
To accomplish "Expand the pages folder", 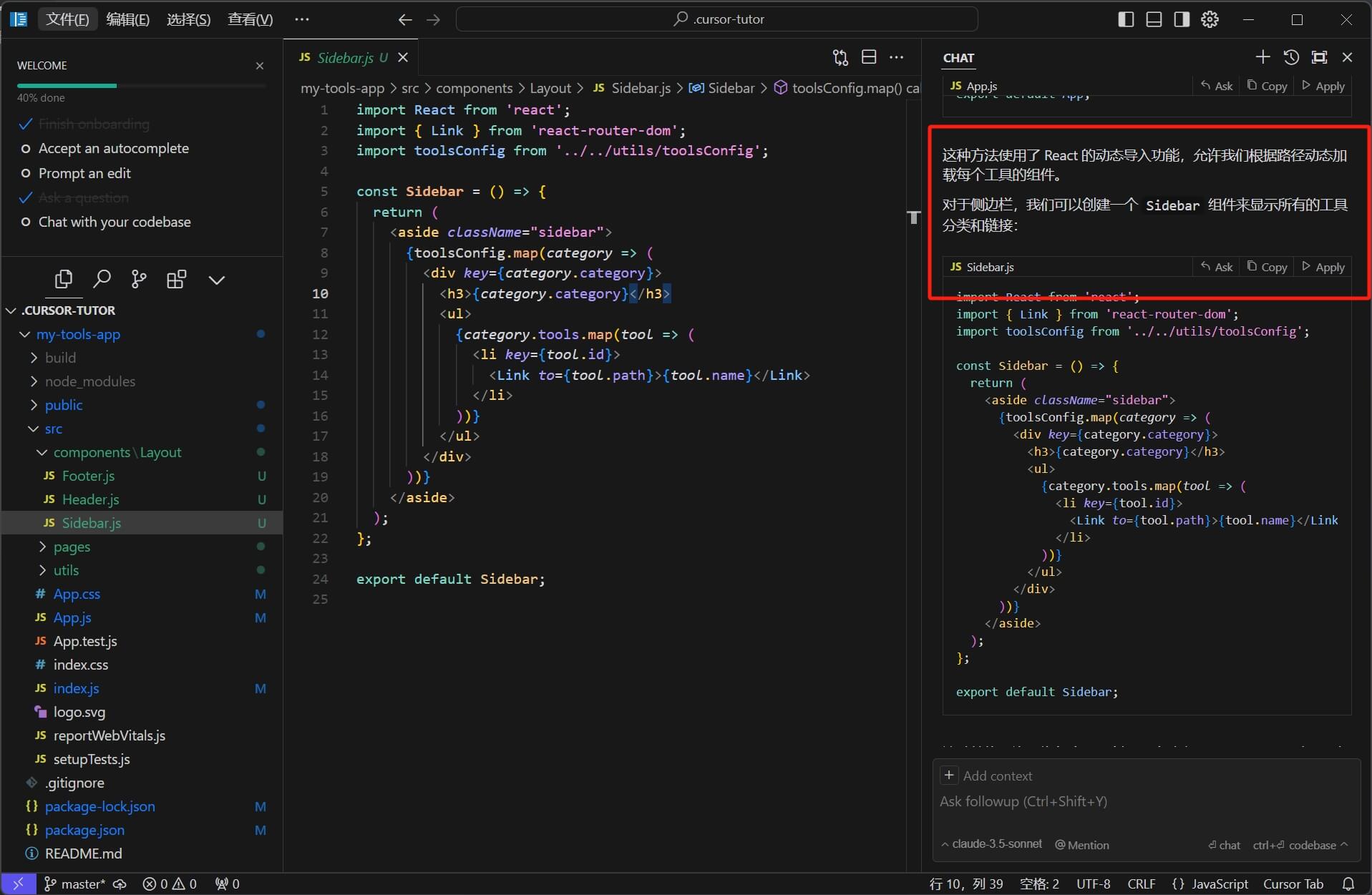I will coord(72,547).
